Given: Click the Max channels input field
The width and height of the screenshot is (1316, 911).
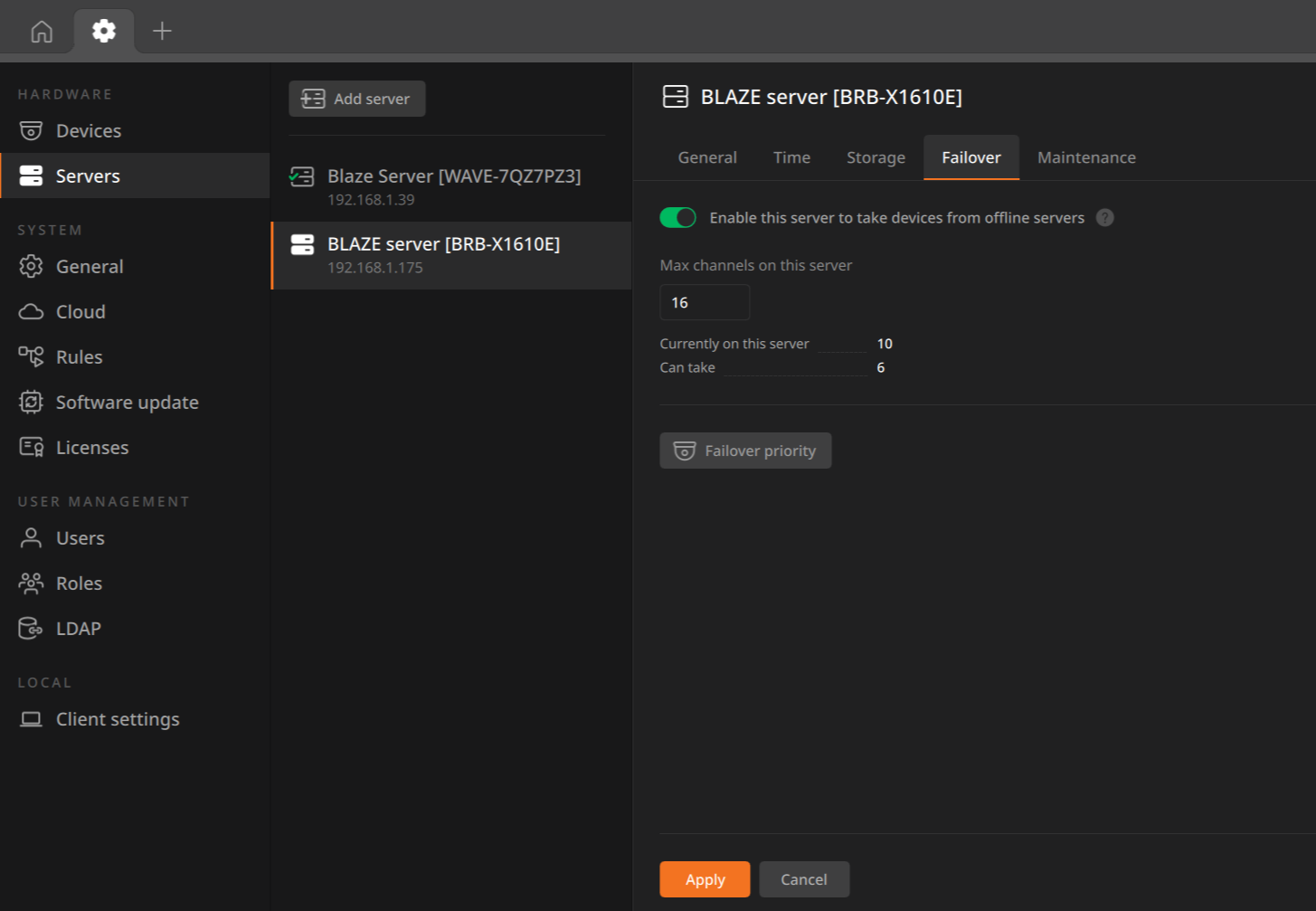Looking at the screenshot, I should click(705, 302).
